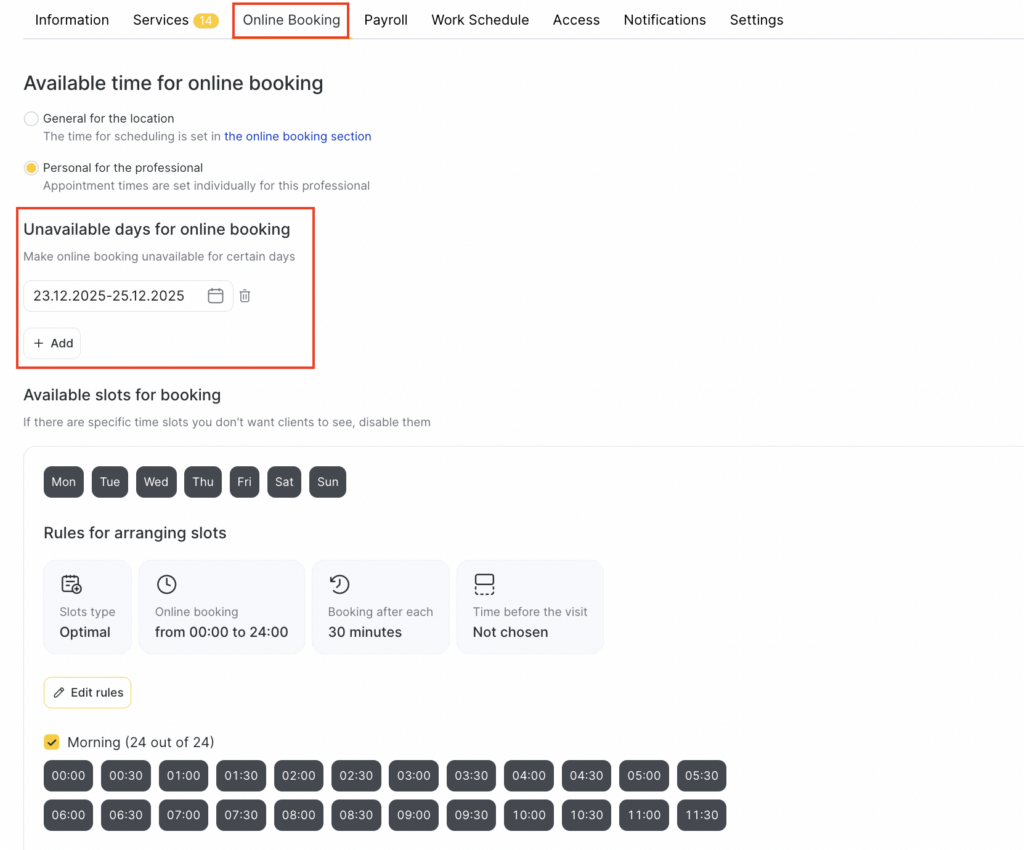The image size is (1024, 850).
Task: Toggle the Mon day button
Action: [x=64, y=482]
